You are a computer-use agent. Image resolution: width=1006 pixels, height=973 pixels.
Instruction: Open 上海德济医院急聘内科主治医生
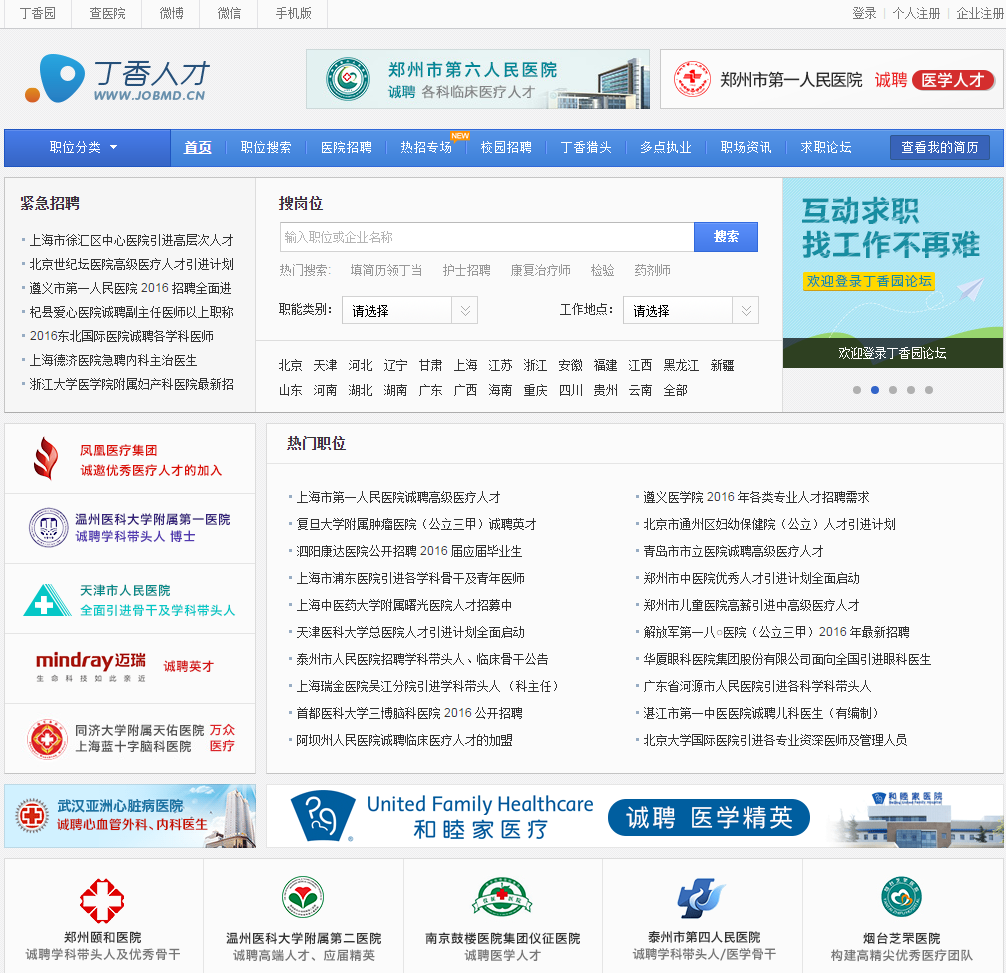[113, 360]
